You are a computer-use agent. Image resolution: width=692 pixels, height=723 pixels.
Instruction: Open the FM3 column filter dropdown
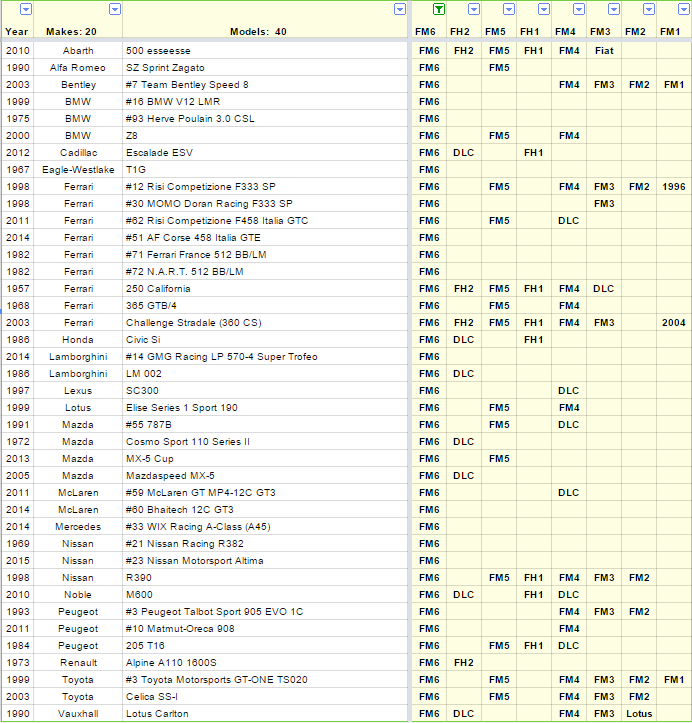point(614,9)
